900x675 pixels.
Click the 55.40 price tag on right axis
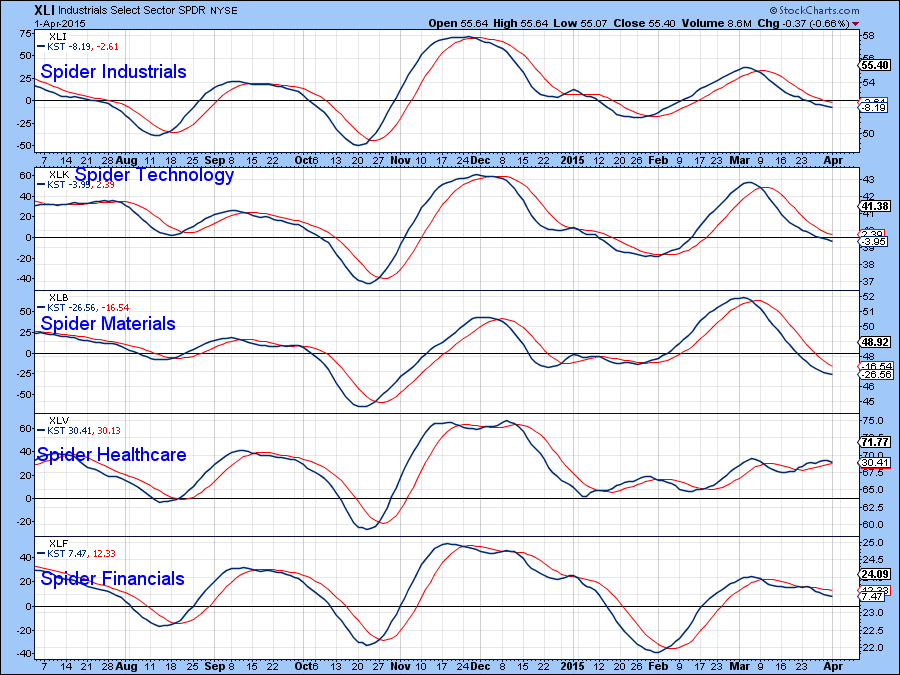click(875, 65)
